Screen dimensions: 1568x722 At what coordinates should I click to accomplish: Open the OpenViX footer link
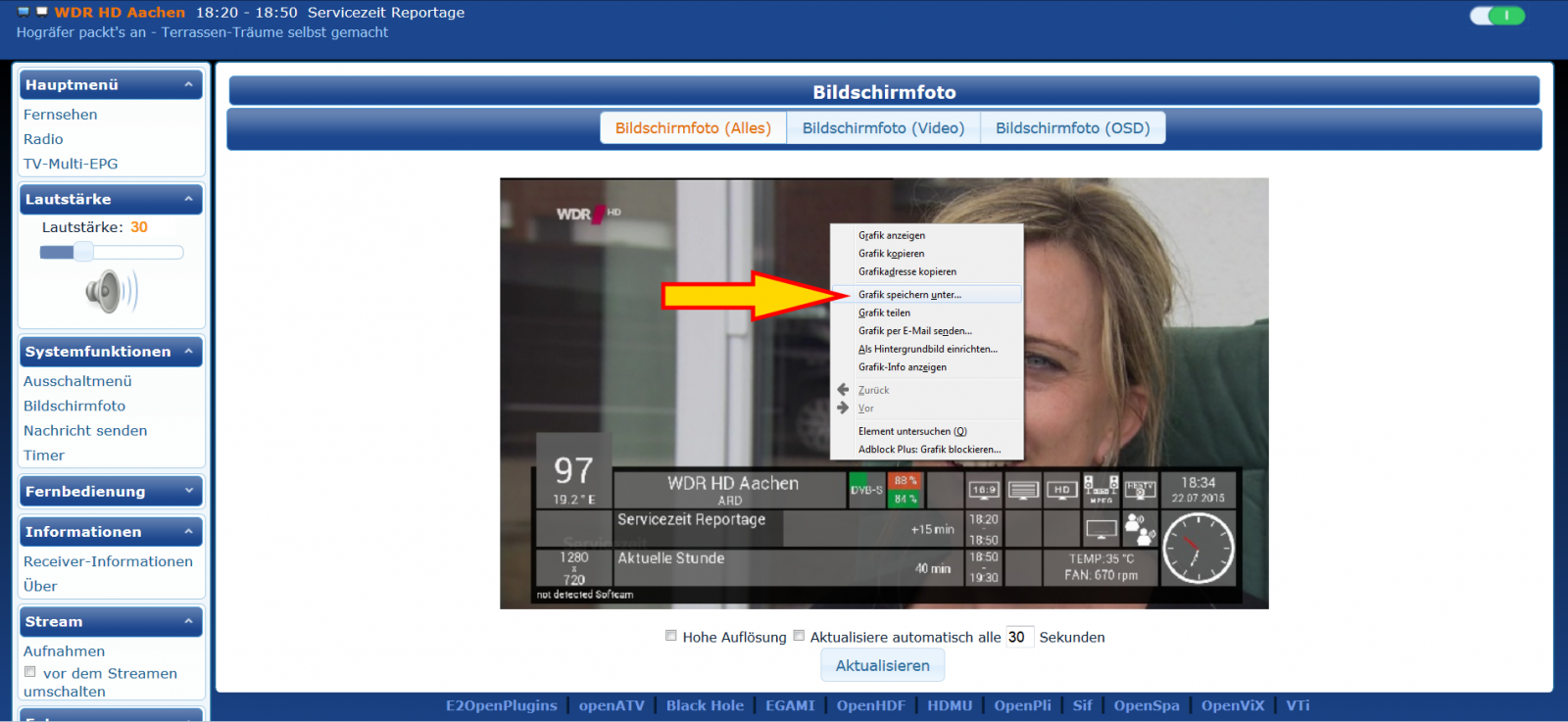pos(1233,705)
